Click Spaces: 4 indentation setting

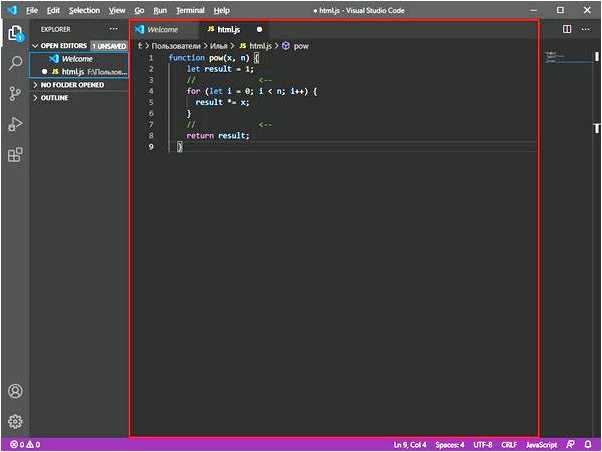tap(450, 444)
